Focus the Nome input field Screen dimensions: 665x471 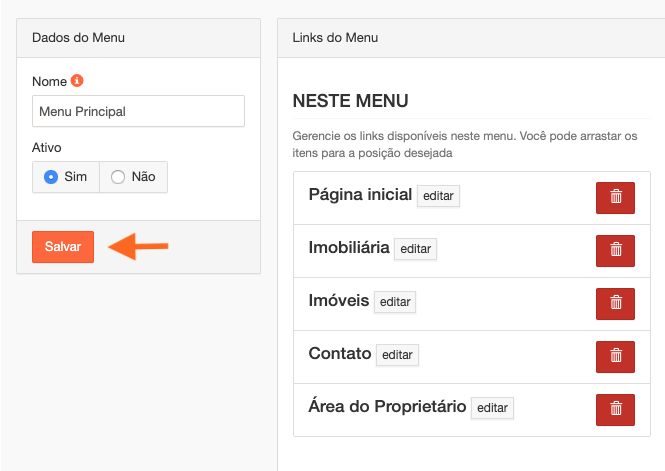pyautogui.click(x=138, y=111)
